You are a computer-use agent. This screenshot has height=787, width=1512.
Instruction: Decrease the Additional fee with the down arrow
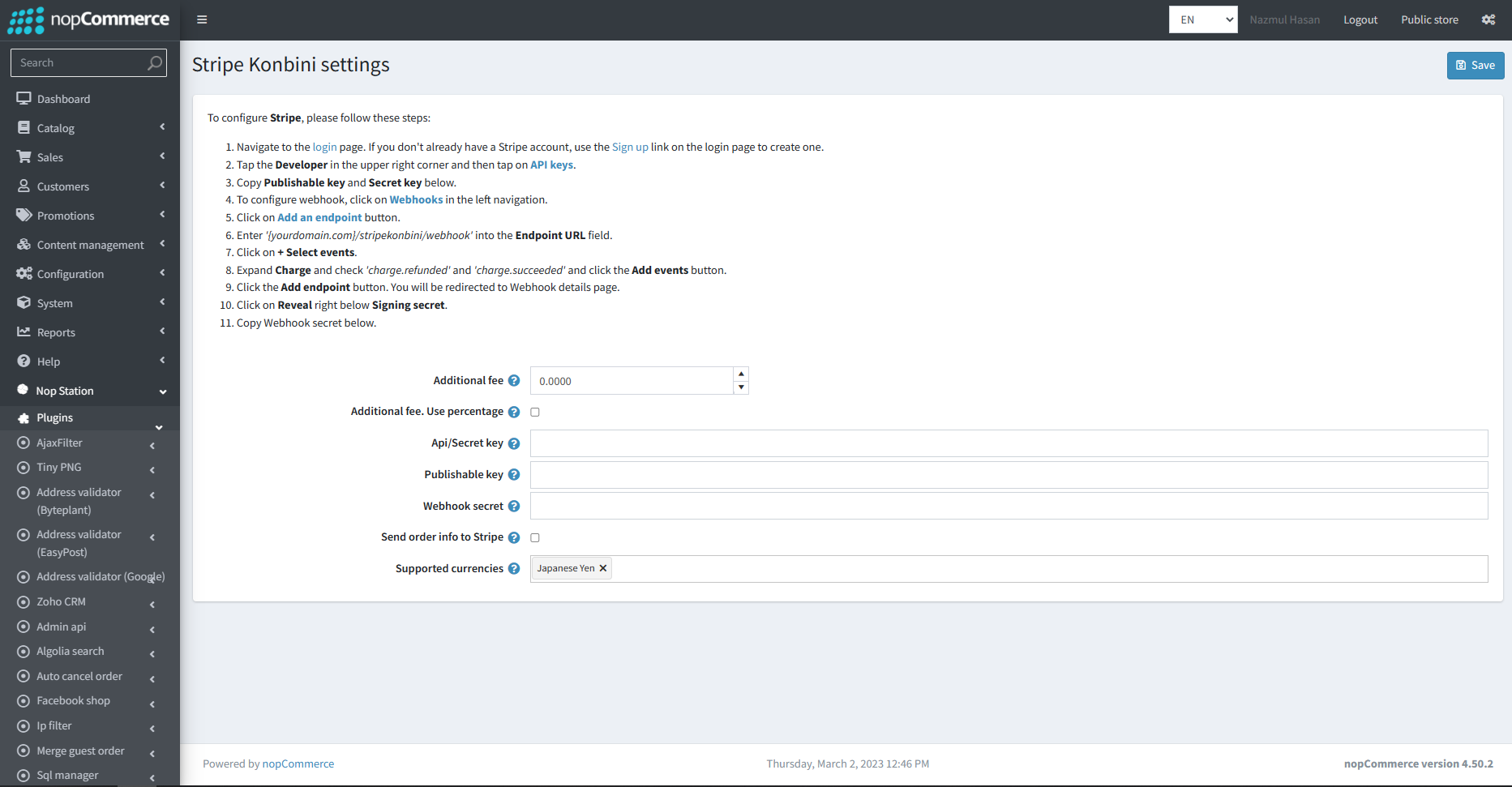point(741,387)
